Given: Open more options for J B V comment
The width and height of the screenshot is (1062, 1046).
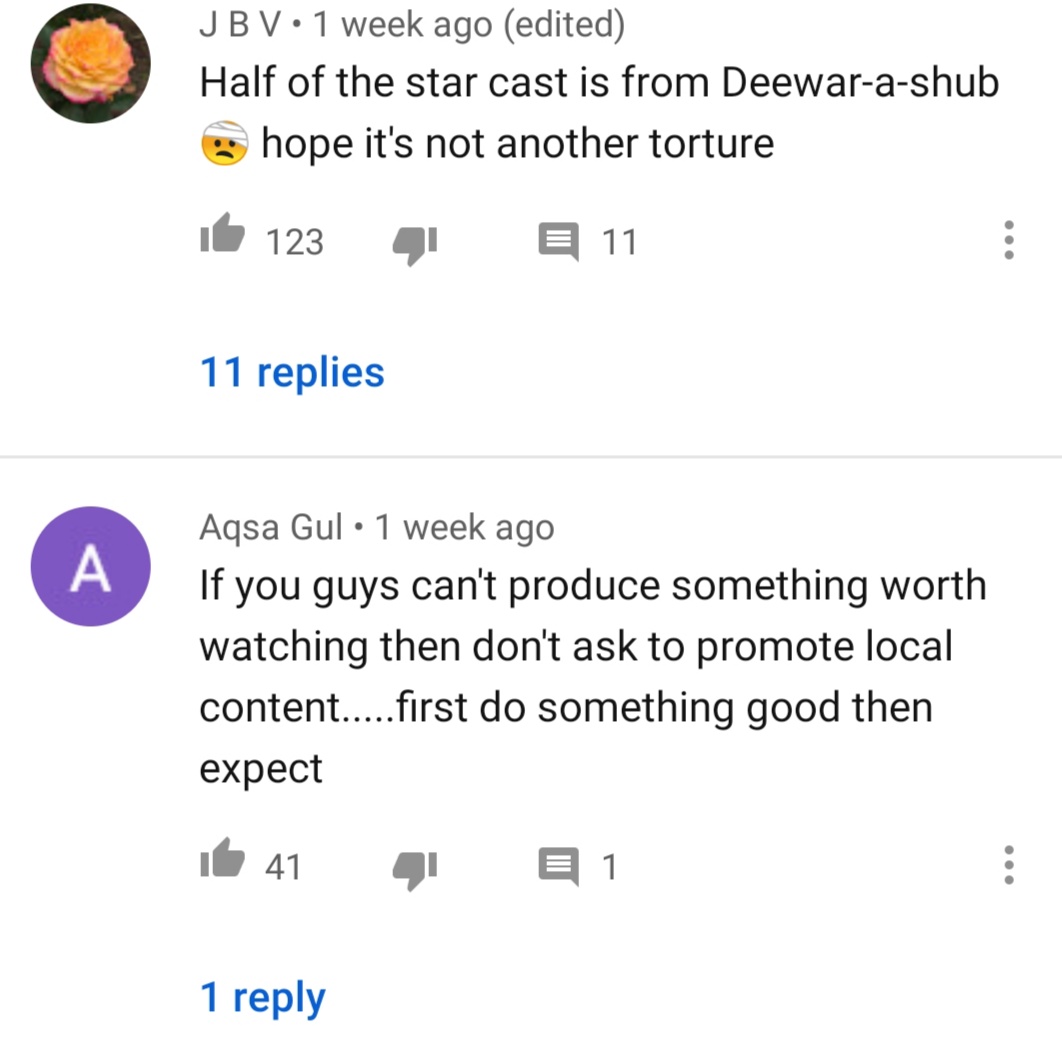Looking at the screenshot, I should pyautogui.click(x=1008, y=240).
